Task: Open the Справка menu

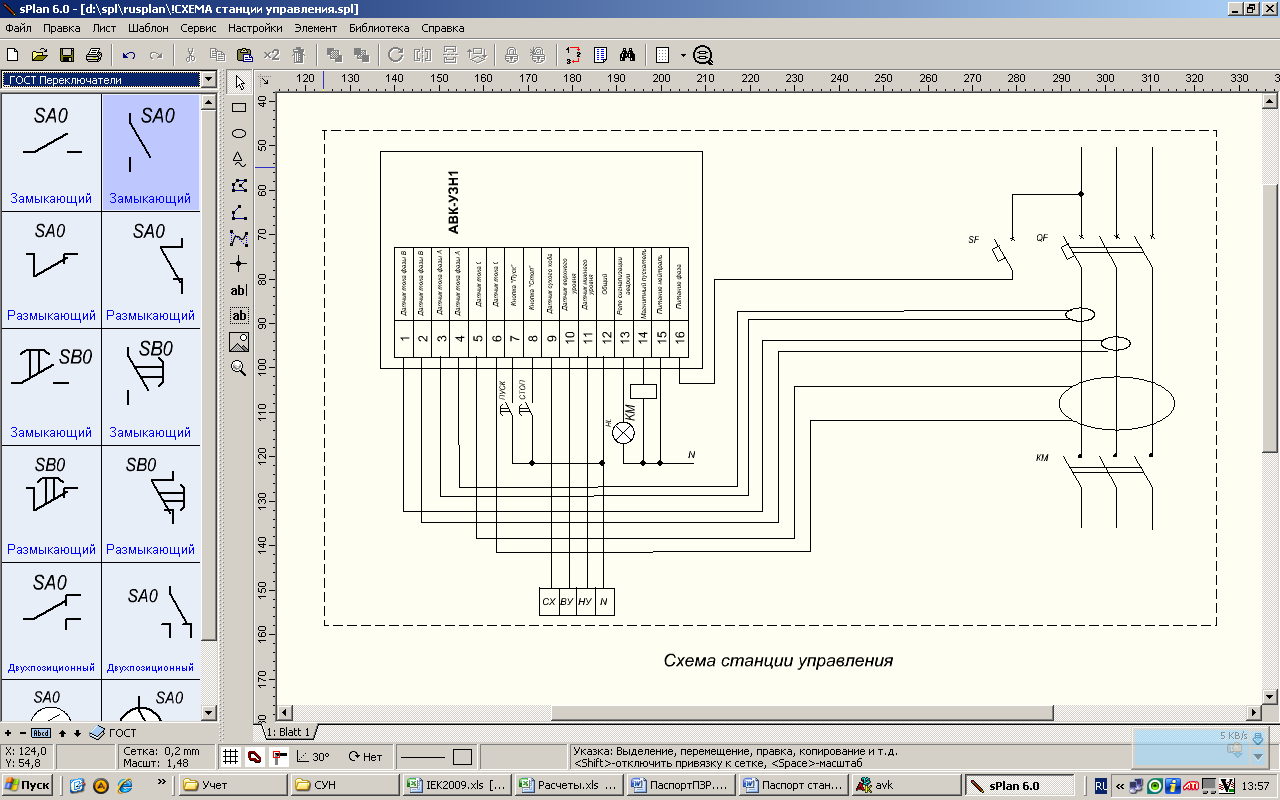Action: 443,28
